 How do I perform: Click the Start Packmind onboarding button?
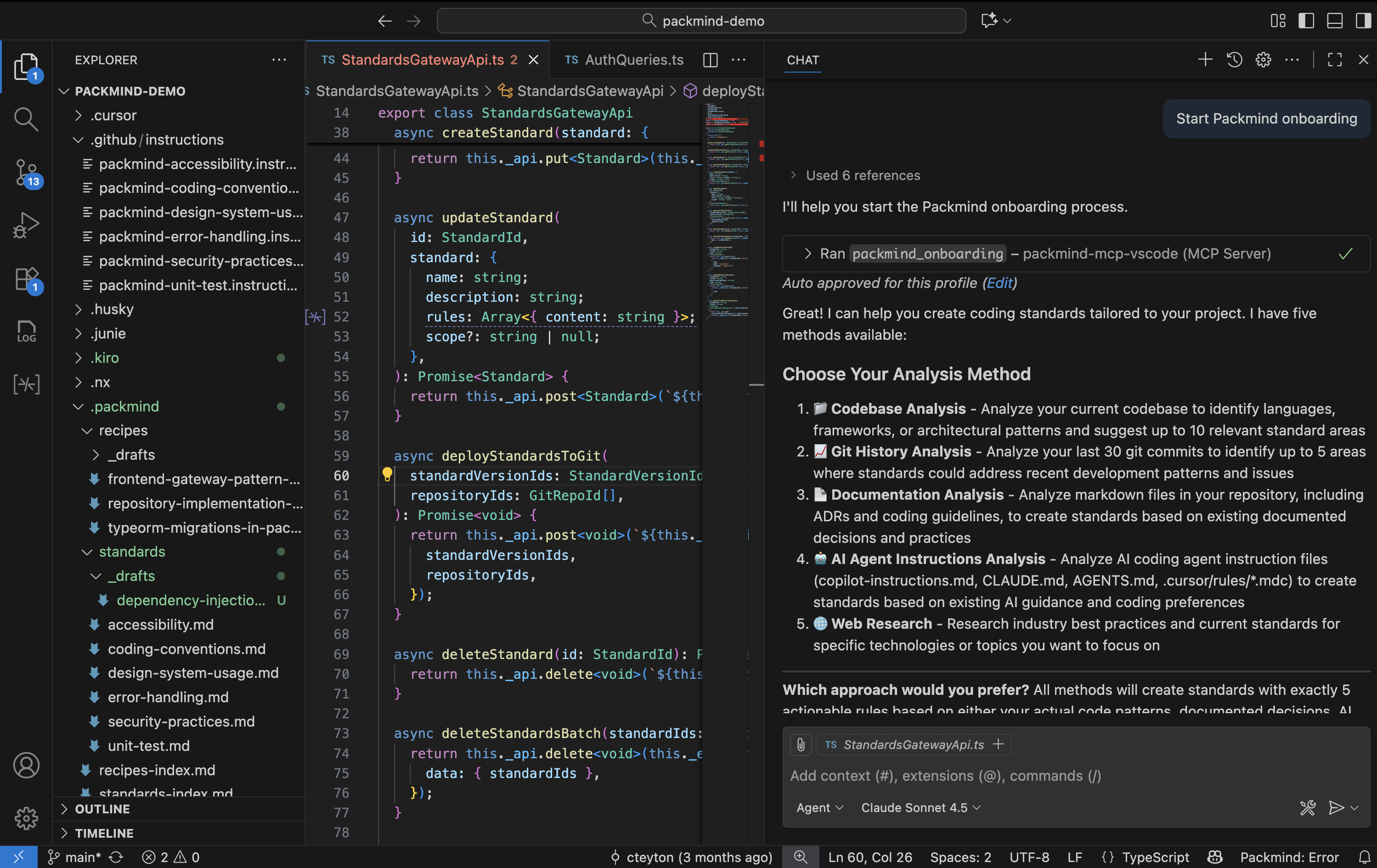(1266, 118)
